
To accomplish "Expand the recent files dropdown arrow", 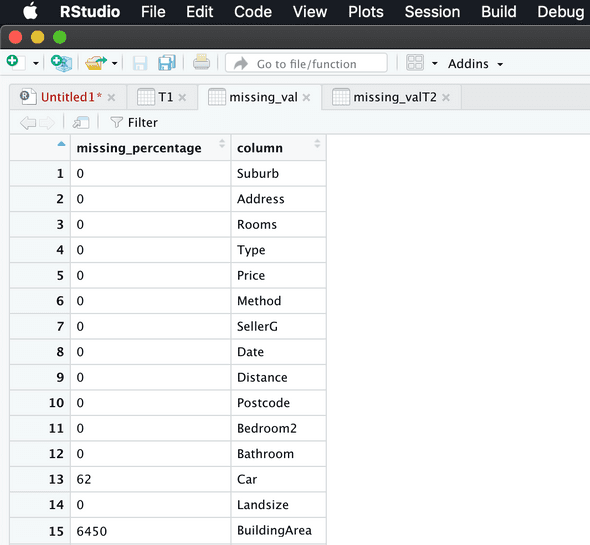I will coord(115,63).
